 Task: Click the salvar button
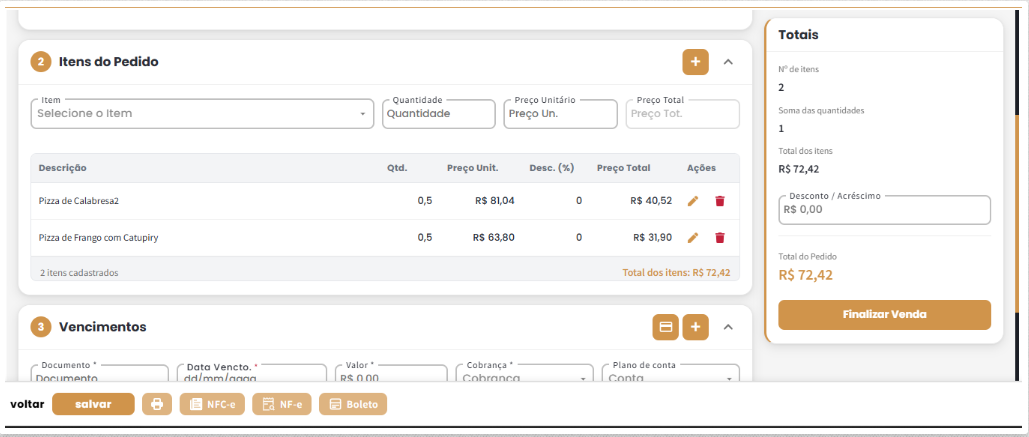(93, 404)
